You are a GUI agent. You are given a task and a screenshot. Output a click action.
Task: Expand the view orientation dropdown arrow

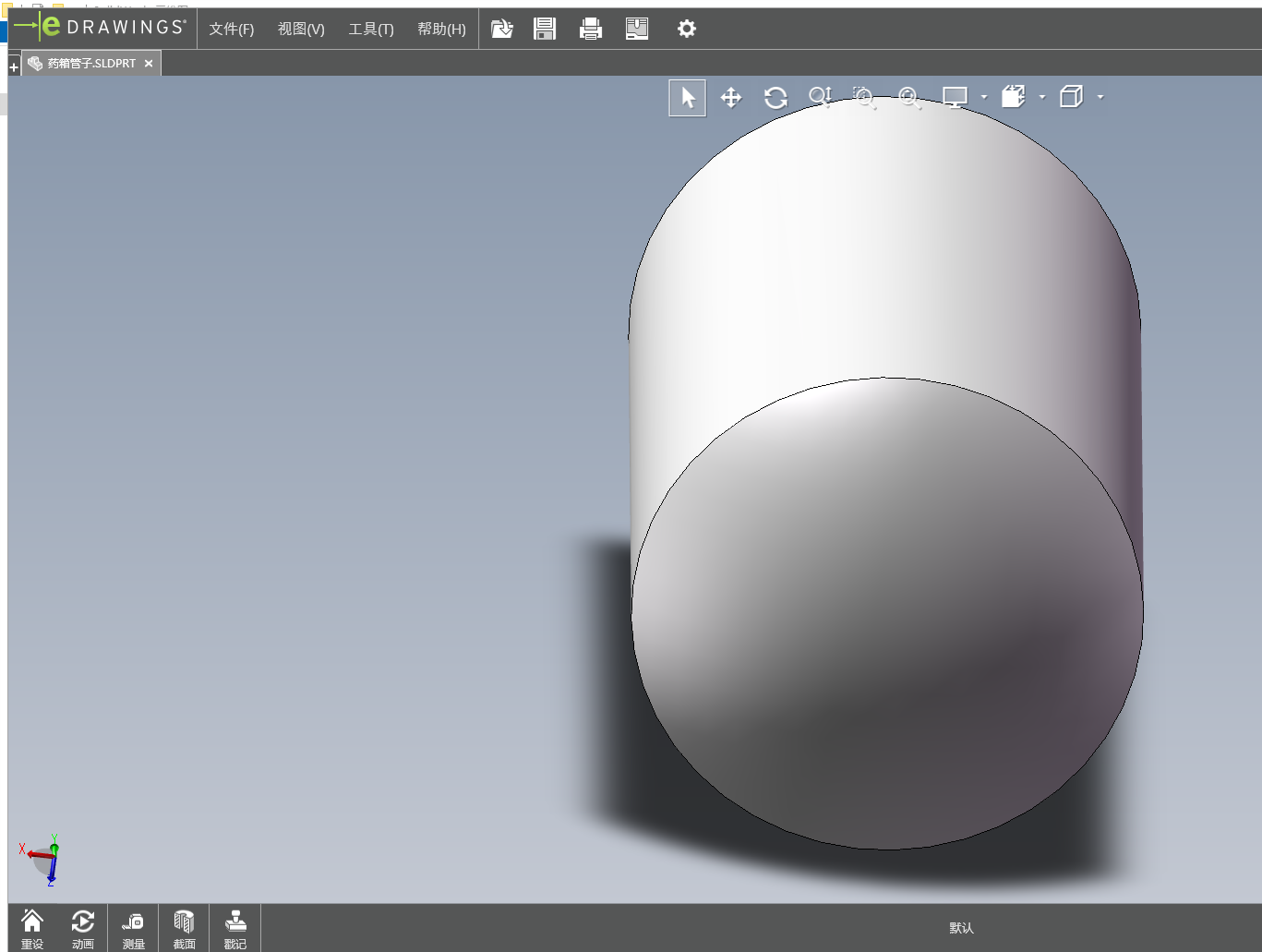[x=1042, y=97]
